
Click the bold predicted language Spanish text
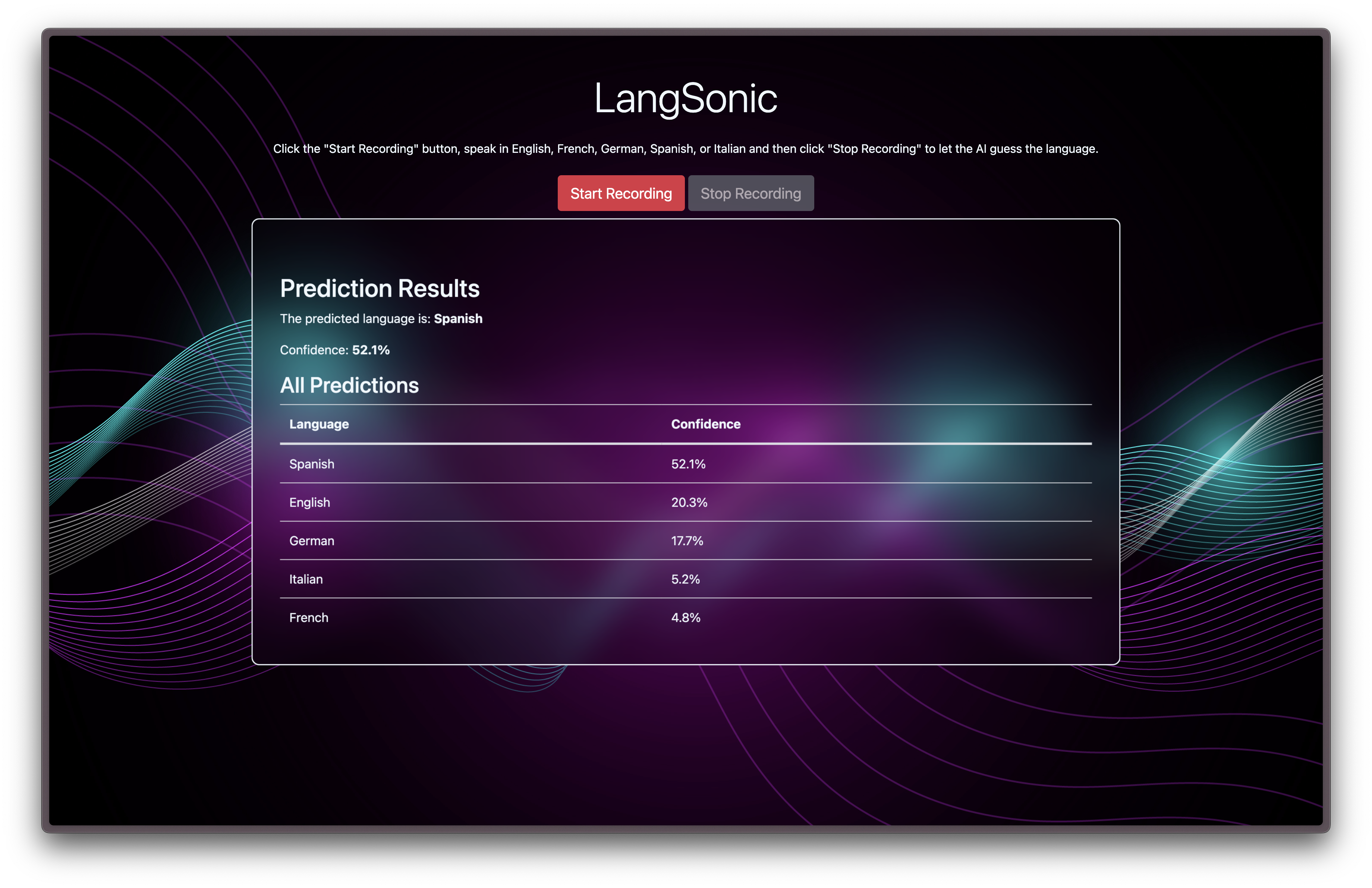(458, 319)
